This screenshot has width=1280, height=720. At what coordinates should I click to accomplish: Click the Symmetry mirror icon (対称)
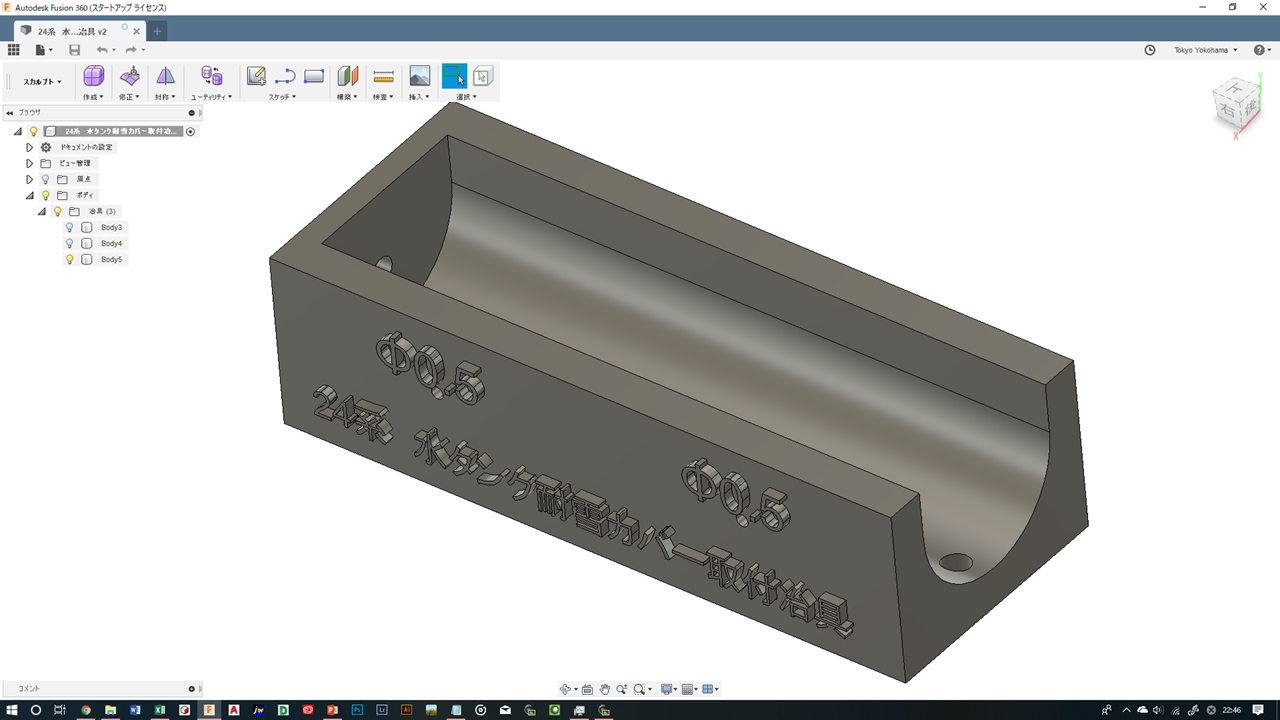pyautogui.click(x=165, y=76)
